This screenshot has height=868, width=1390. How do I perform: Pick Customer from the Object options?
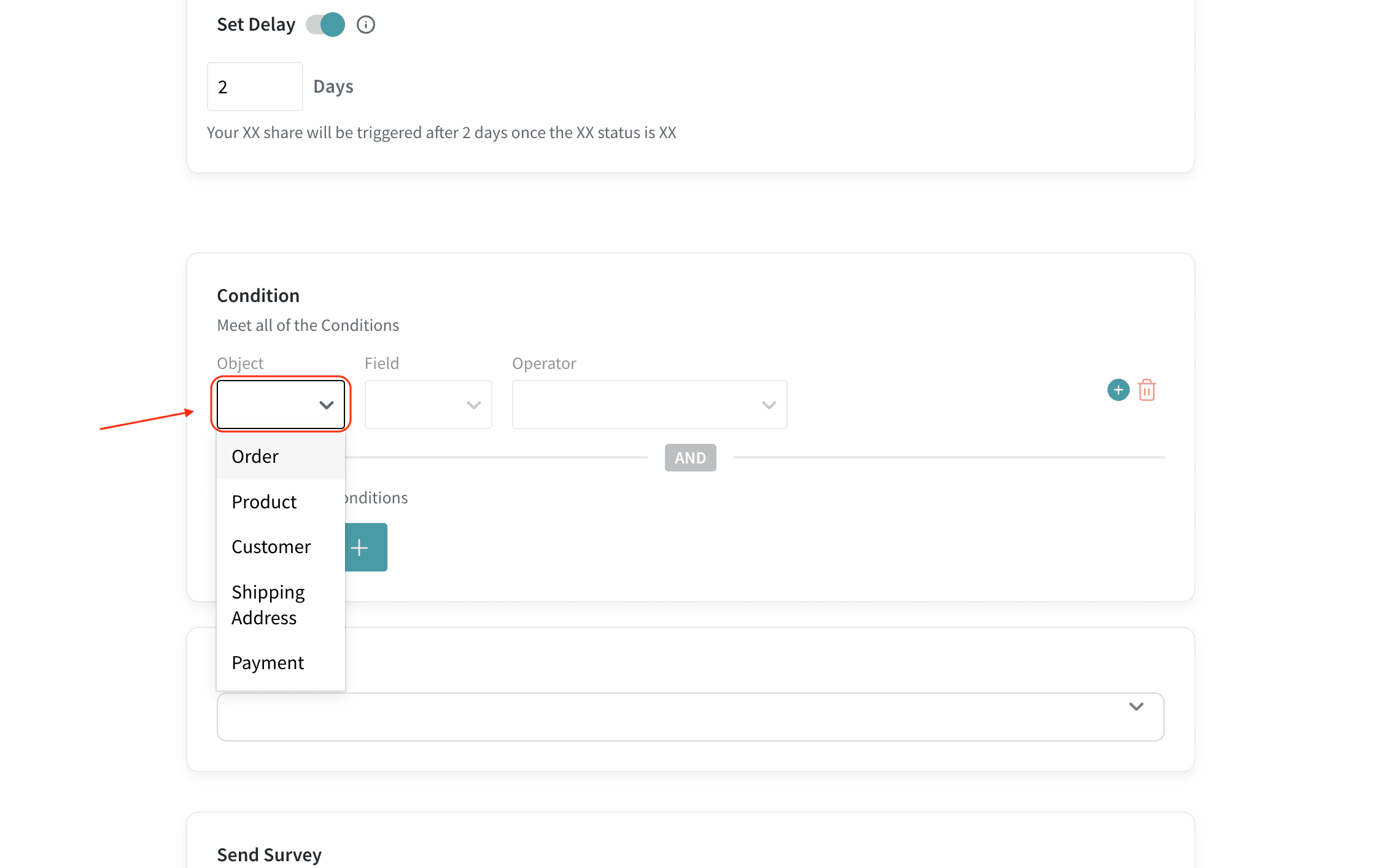coord(271,547)
